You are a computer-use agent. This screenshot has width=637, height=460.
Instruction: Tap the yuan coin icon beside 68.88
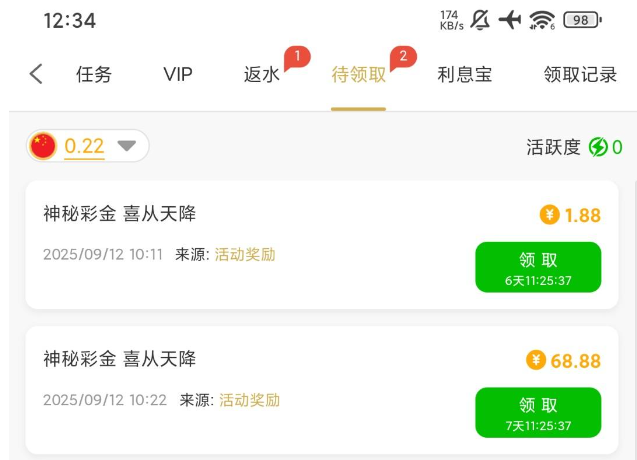point(536,360)
